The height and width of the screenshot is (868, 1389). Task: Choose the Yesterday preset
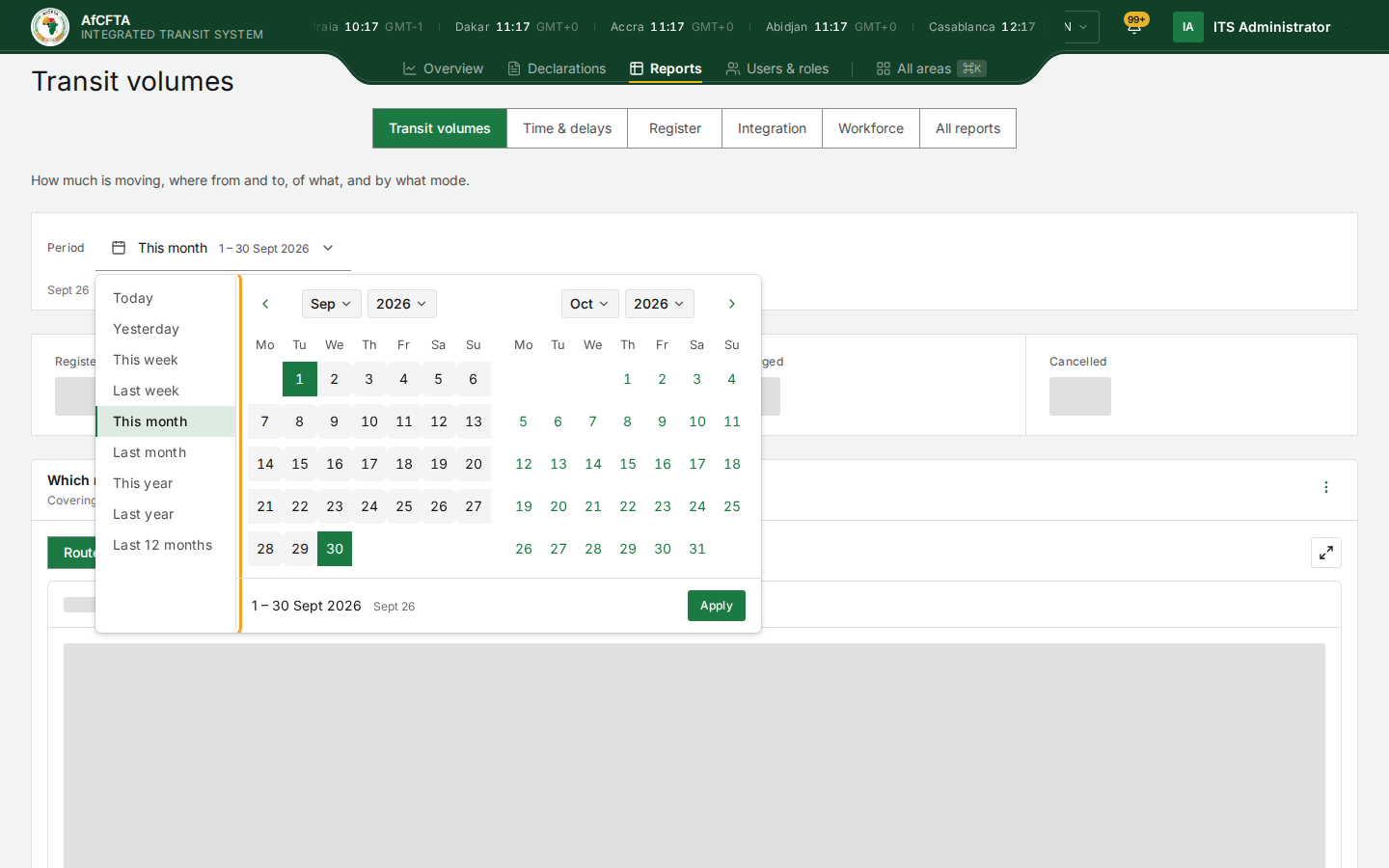[166, 329]
